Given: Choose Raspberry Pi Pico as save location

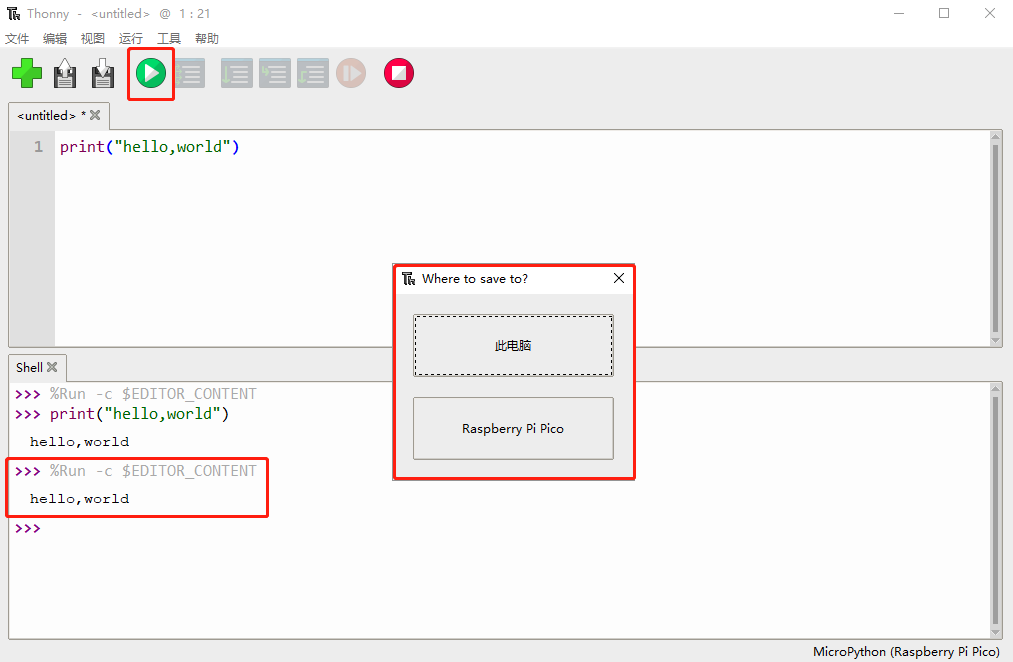Looking at the screenshot, I should [513, 428].
